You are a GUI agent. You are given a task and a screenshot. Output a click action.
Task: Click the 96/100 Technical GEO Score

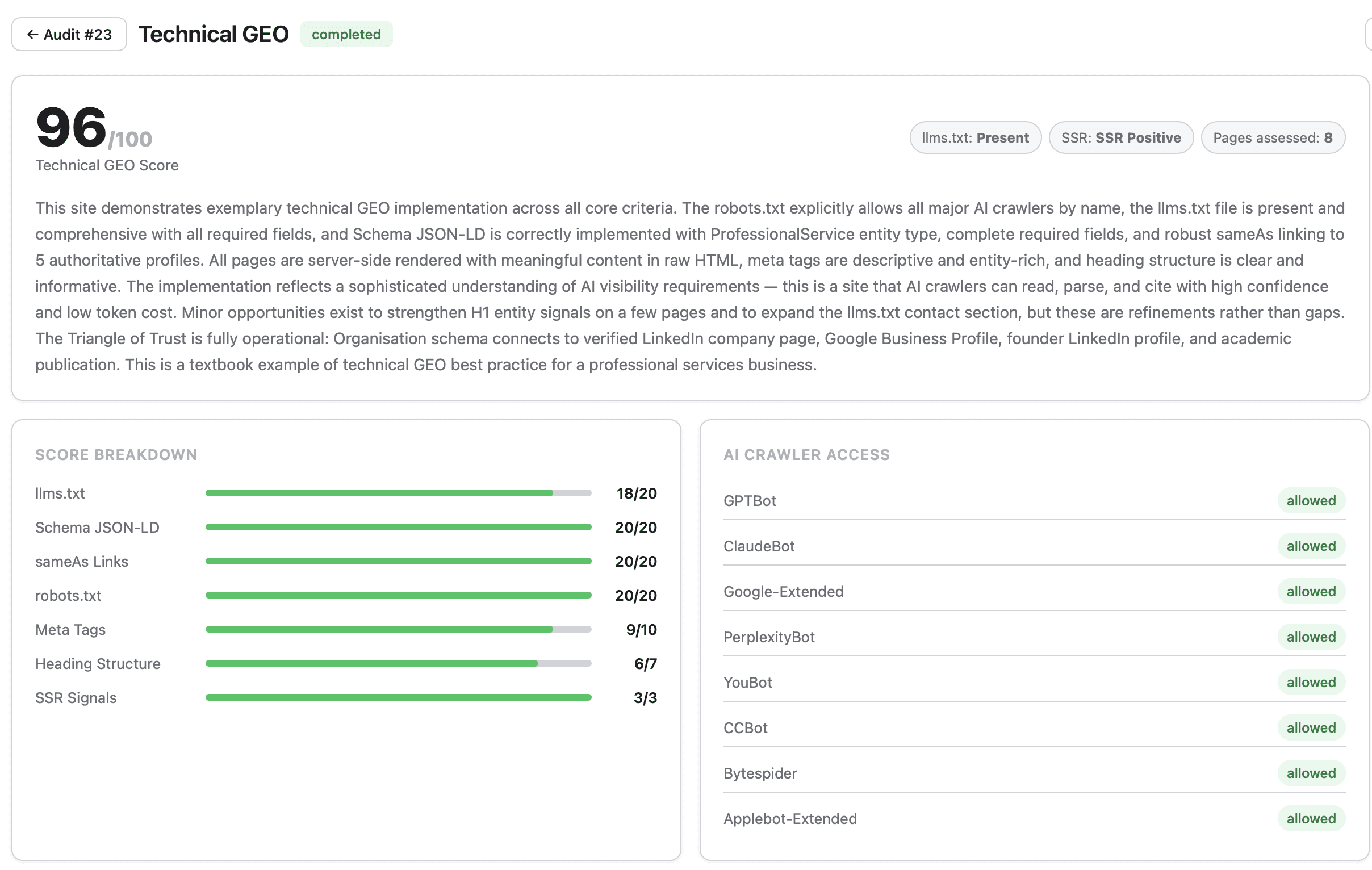94,128
